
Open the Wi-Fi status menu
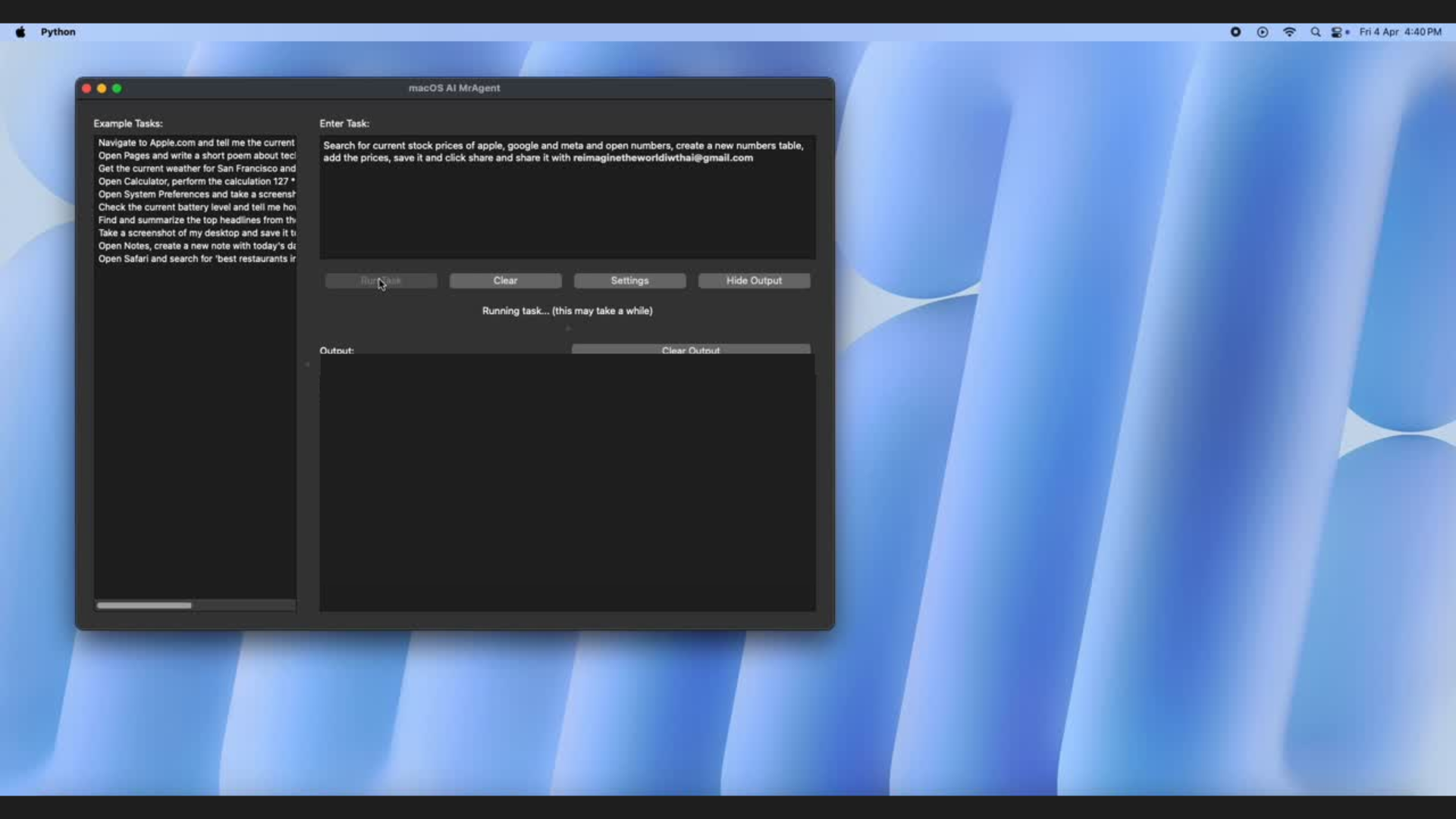(1289, 32)
